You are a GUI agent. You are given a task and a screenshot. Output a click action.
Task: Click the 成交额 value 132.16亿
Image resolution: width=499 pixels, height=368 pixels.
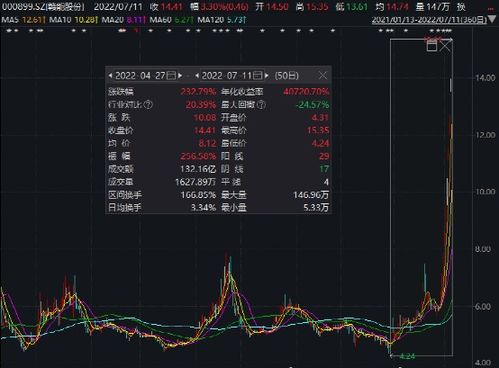198,169
